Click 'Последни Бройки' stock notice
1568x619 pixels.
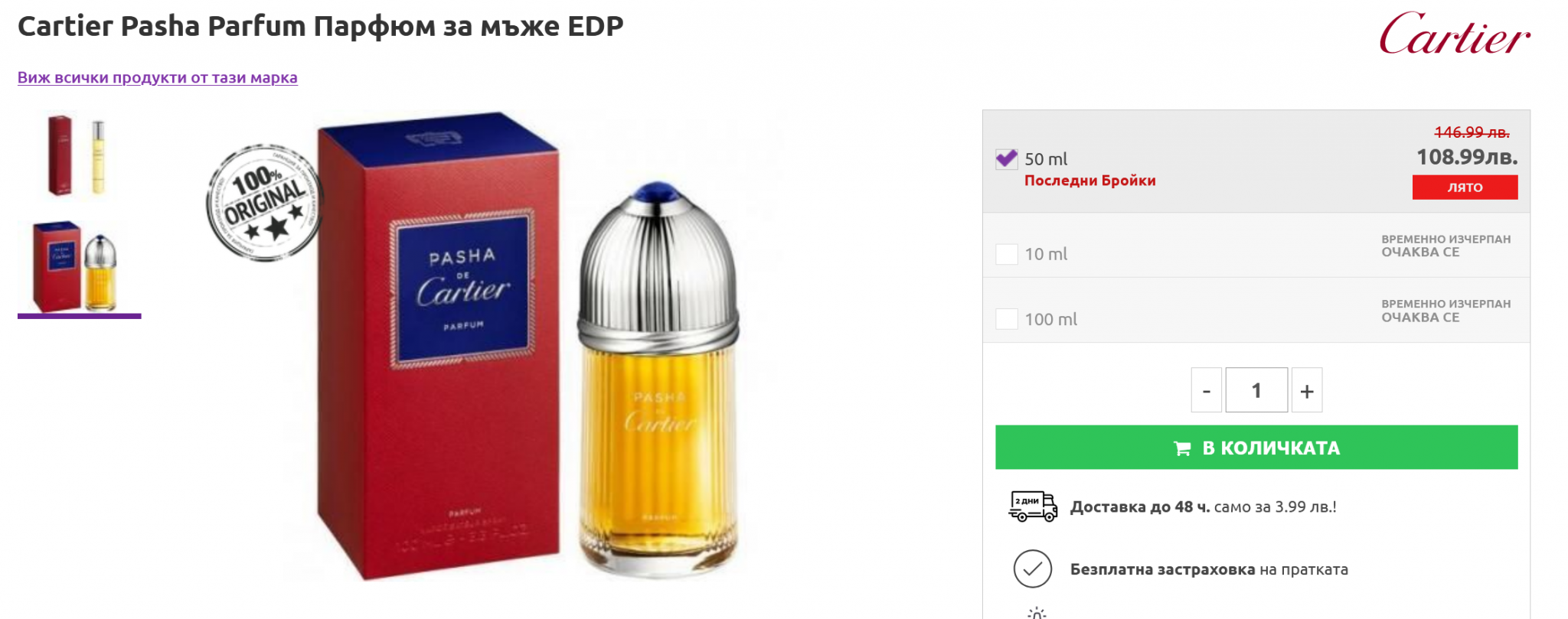(1090, 181)
